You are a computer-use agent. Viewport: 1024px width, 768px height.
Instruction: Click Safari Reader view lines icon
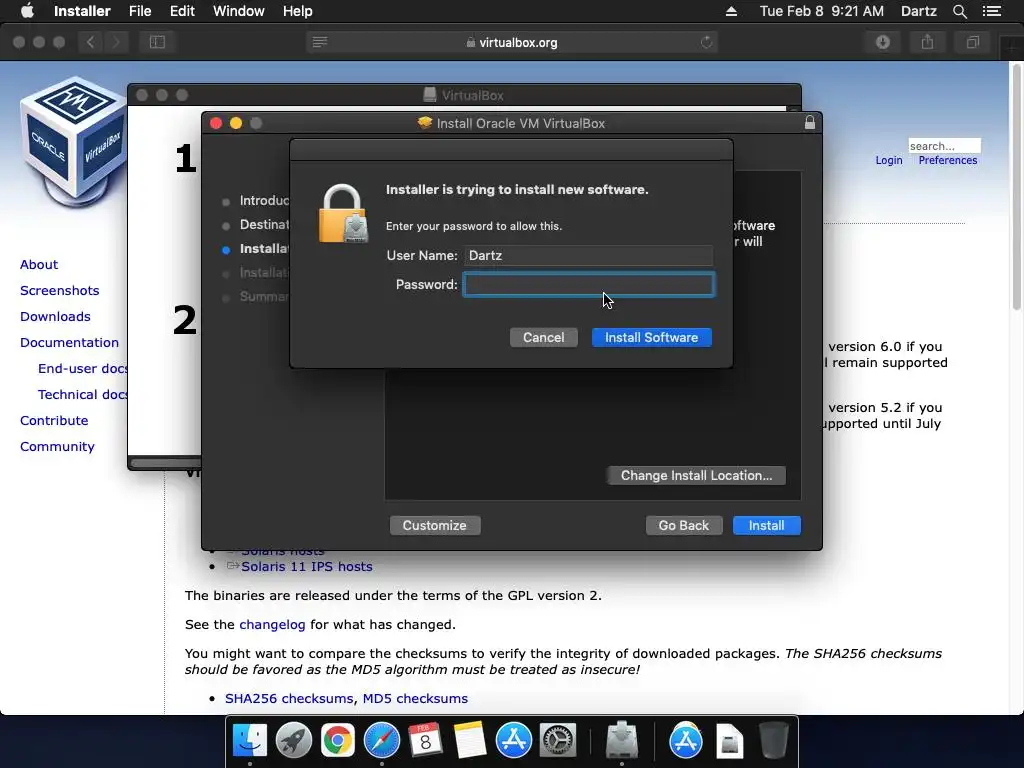(x=320, y=42)
